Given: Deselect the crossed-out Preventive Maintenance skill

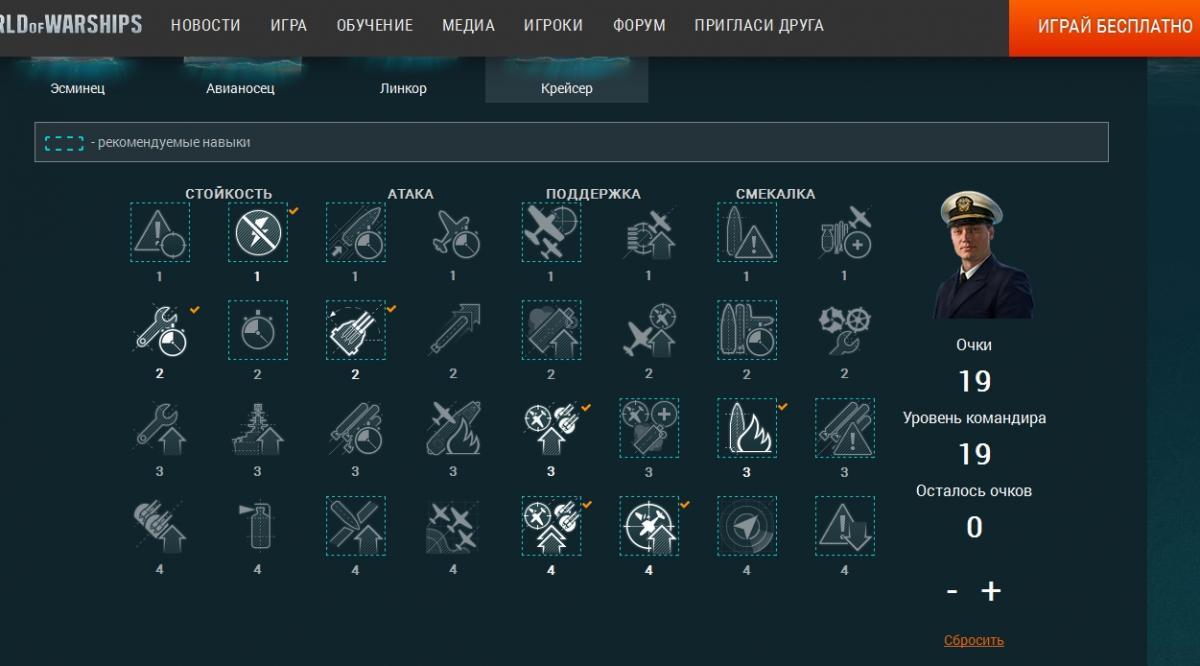Looking at the screenshot, I should point(258,233).
